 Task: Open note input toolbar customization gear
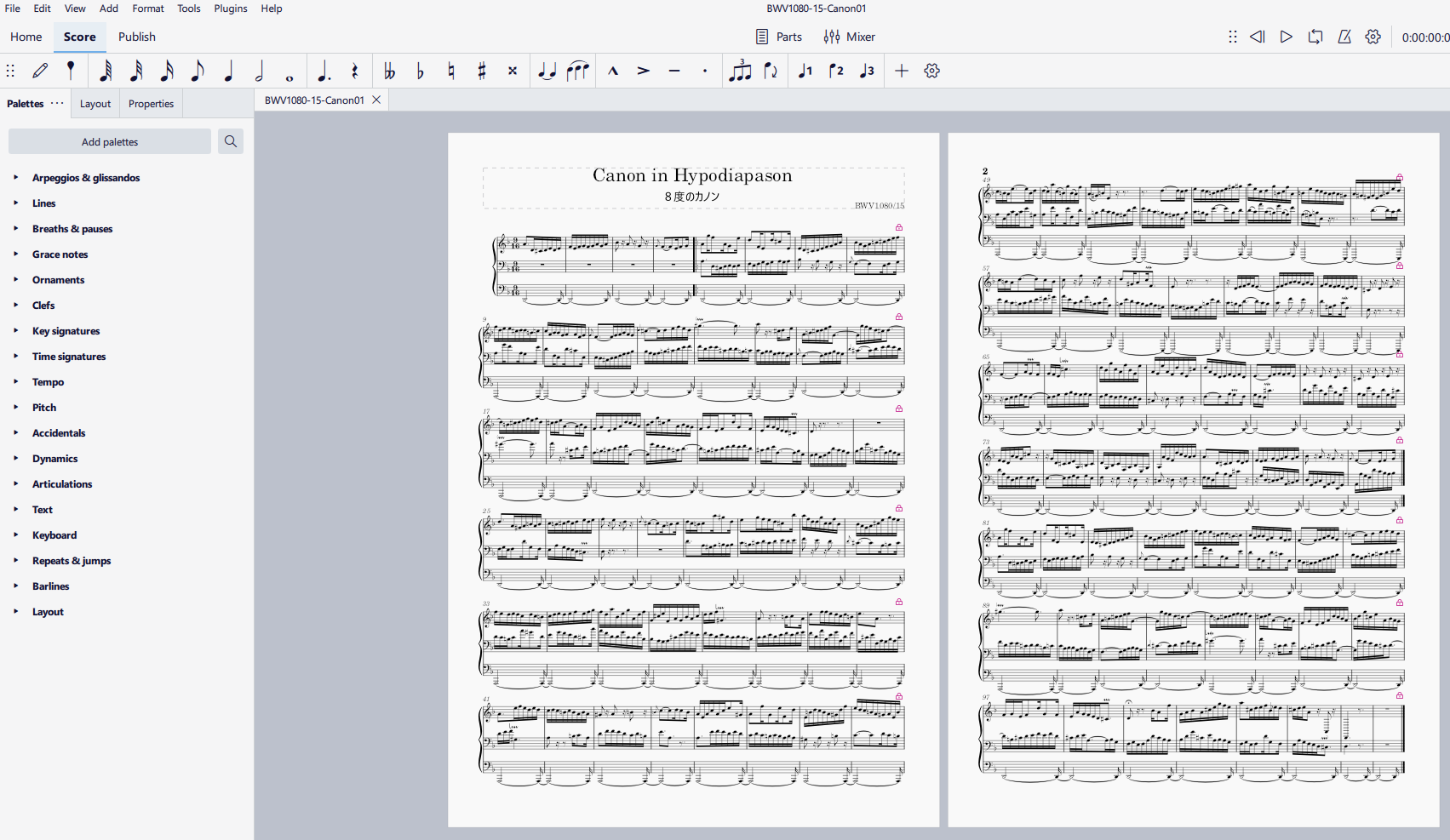click(932, 71)
